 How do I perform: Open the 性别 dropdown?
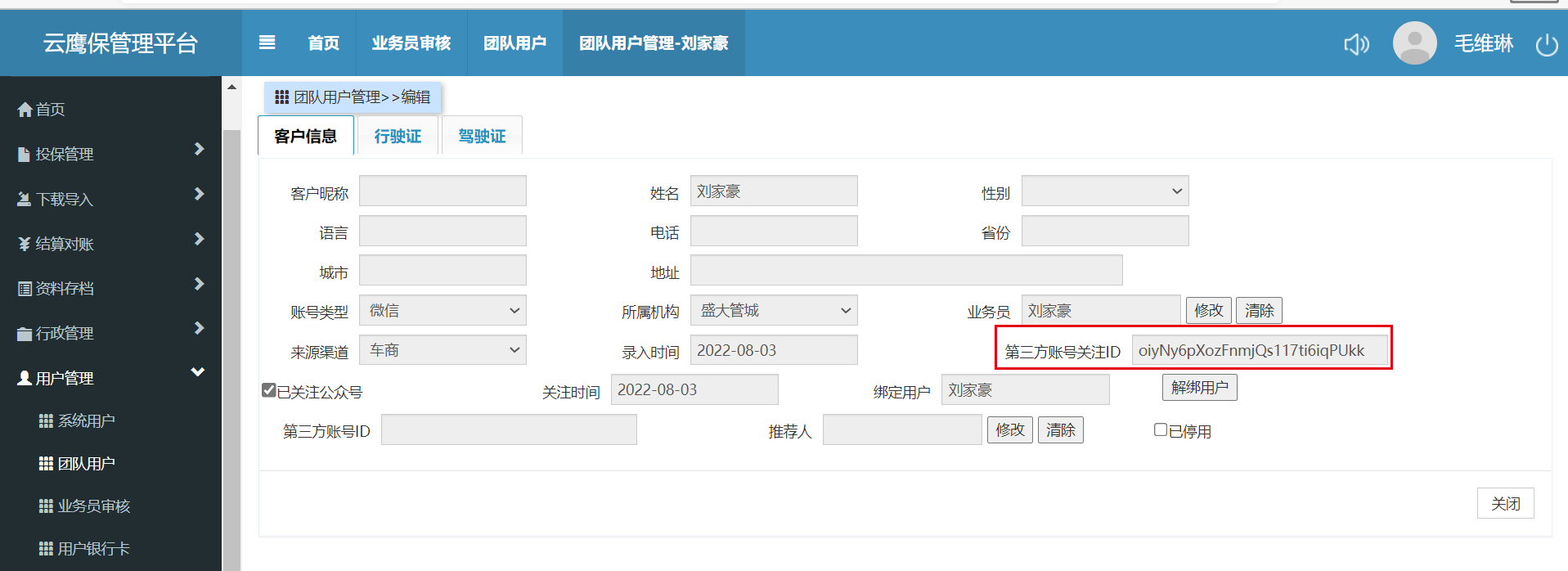click(x=1105, y=191)
